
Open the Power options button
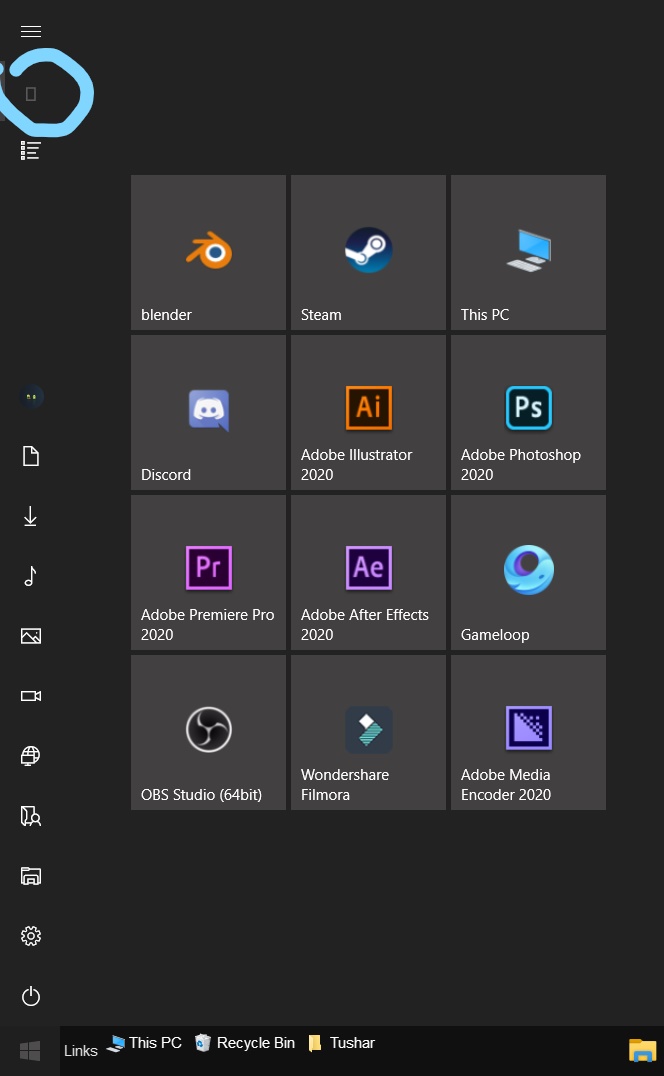[x=31, y=996]
